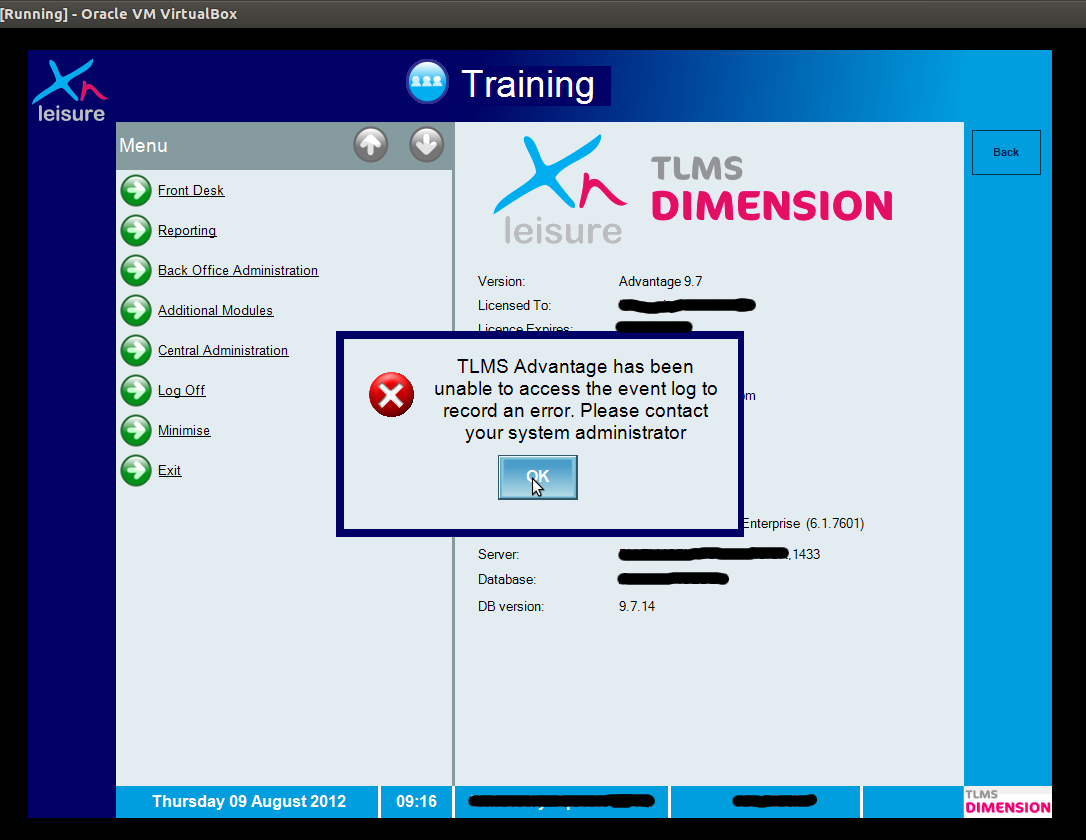Click the menu scroll down arrow button
The image size is (1086, 840).
[x=427, y=145]
